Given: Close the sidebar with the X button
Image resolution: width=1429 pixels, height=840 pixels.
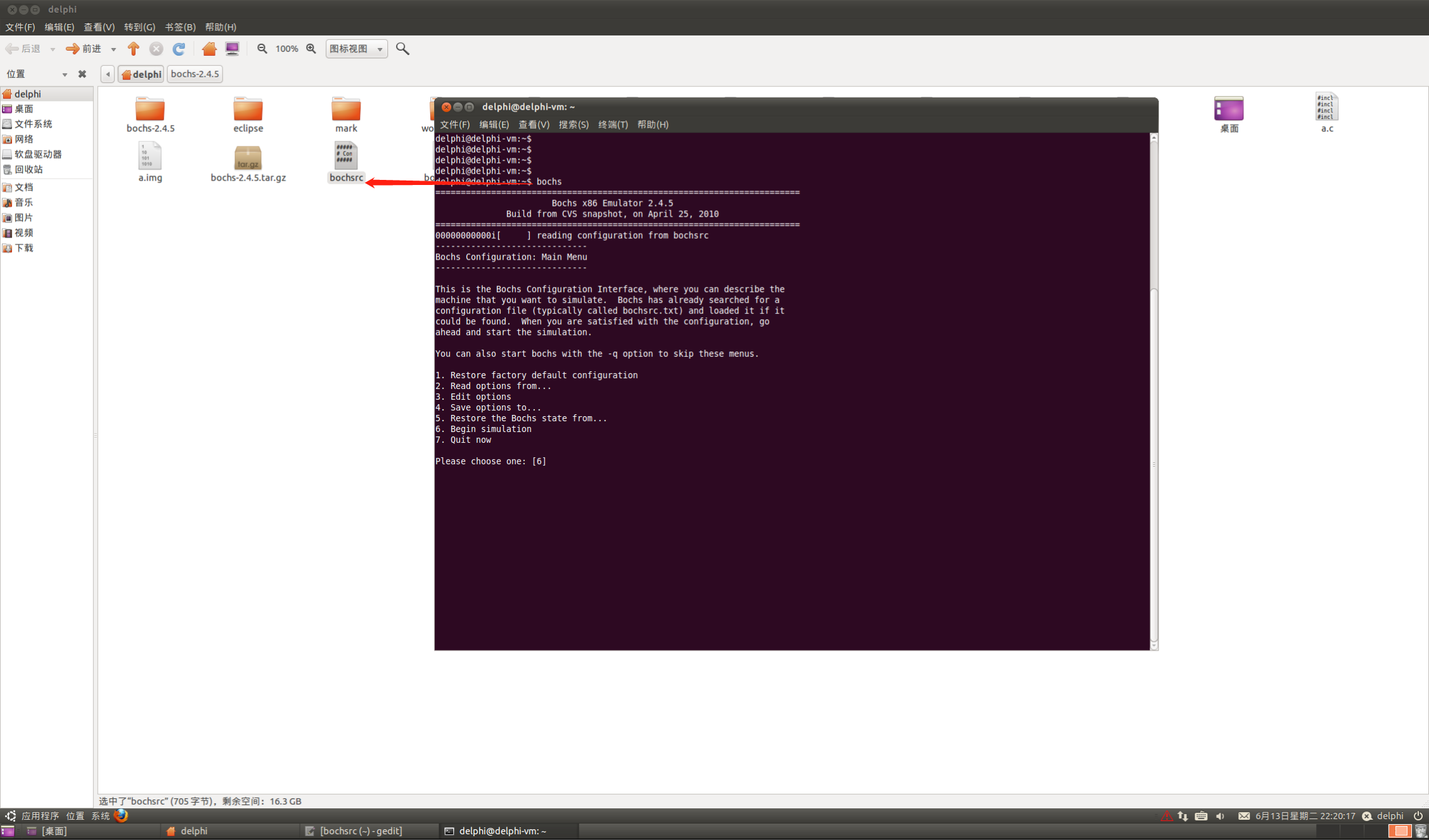Looking at the screenshot, I should [x=82, y=74].
